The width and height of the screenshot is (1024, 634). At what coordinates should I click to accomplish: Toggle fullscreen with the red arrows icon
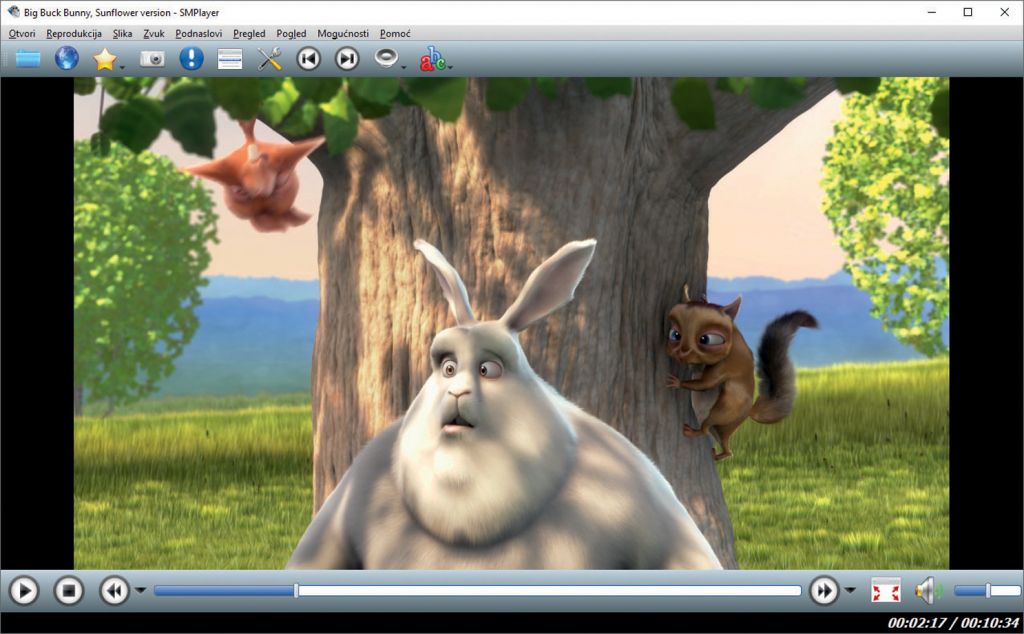click(x=885, y=590)
